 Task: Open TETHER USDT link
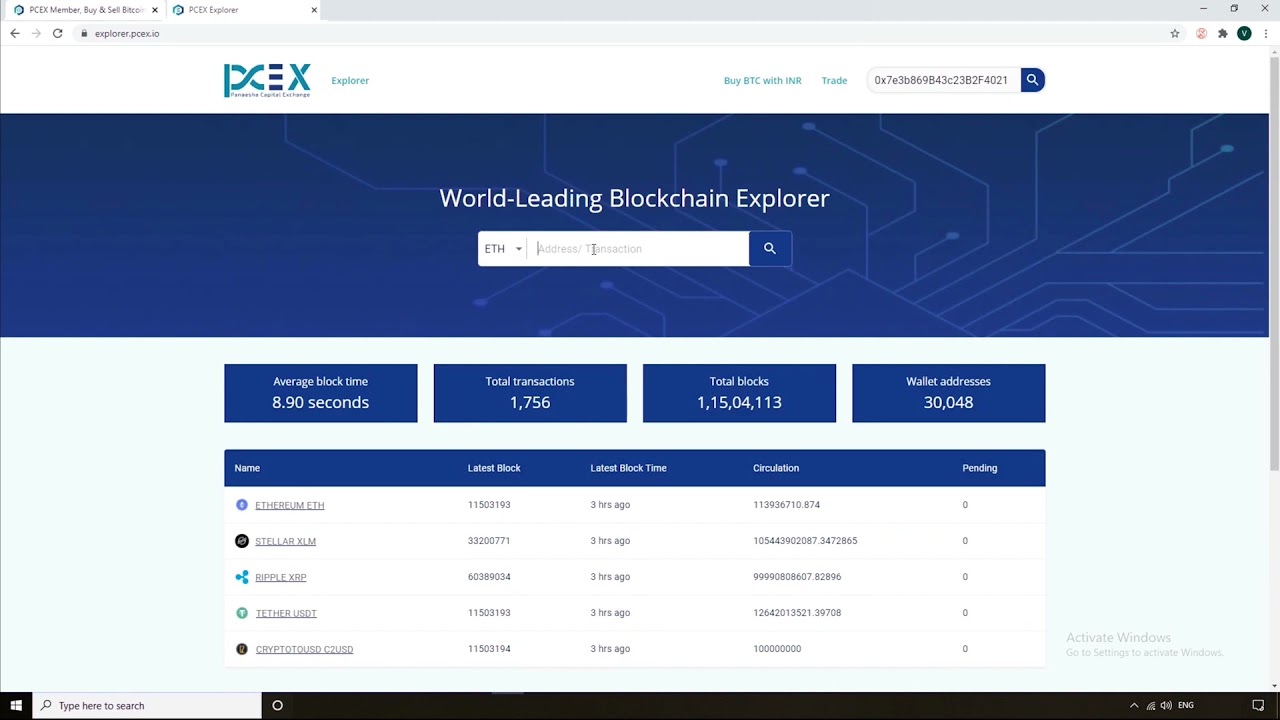[285, 613]
